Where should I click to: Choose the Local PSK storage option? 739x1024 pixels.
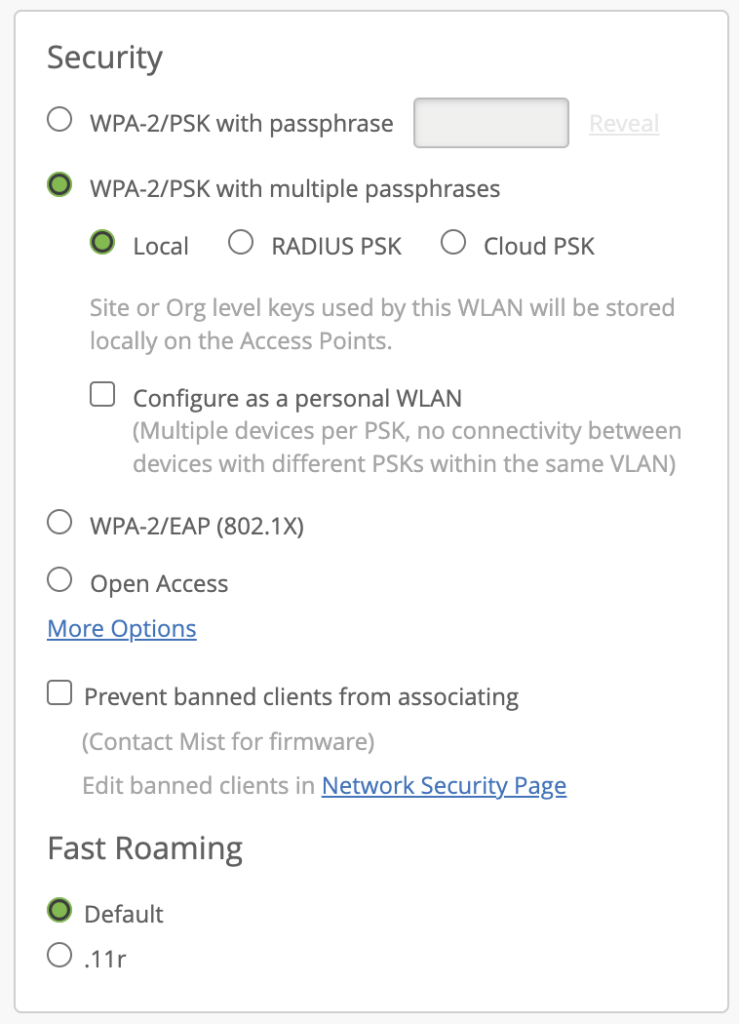102,243
